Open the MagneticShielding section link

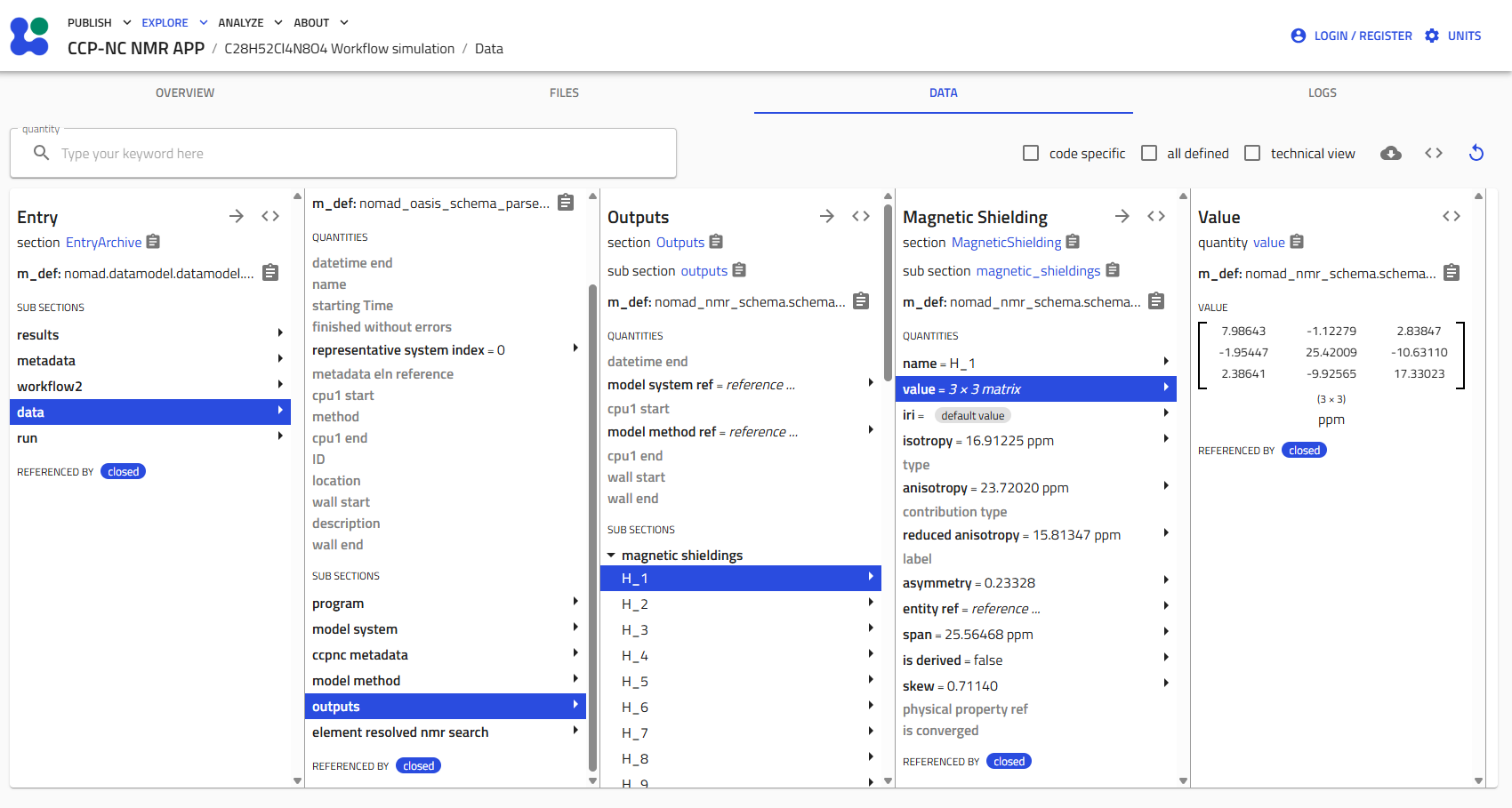click(x=1007, y=243)
